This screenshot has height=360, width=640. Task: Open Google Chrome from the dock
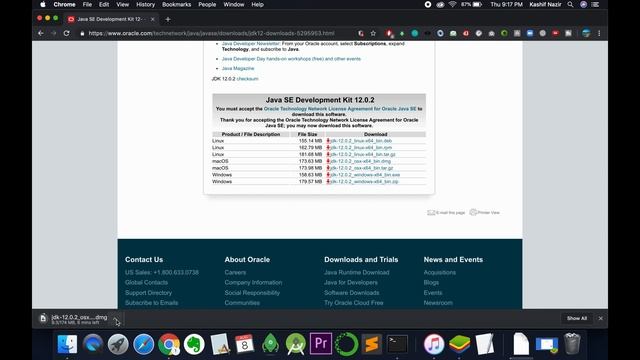click(169, 344)
